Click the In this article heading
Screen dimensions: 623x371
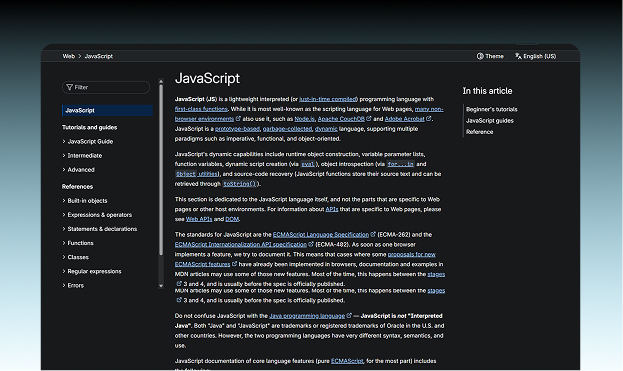click(487, 91)
